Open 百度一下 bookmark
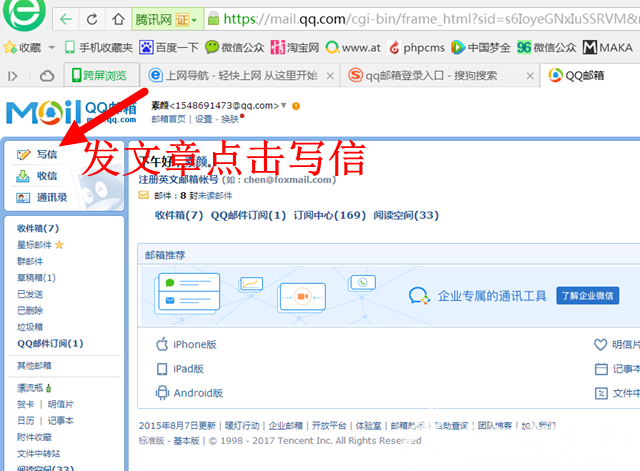The image size is (640, 471). [x=169, y=48]
